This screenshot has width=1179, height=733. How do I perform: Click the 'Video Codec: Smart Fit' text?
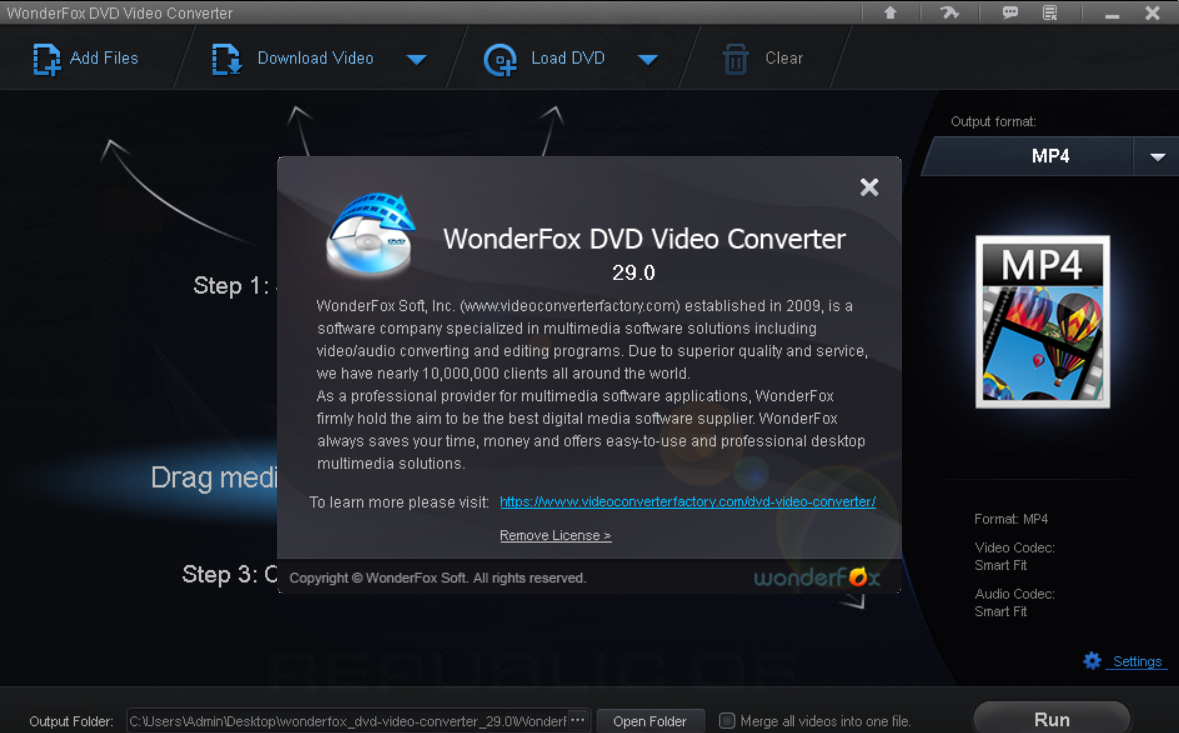(1014, 556)
